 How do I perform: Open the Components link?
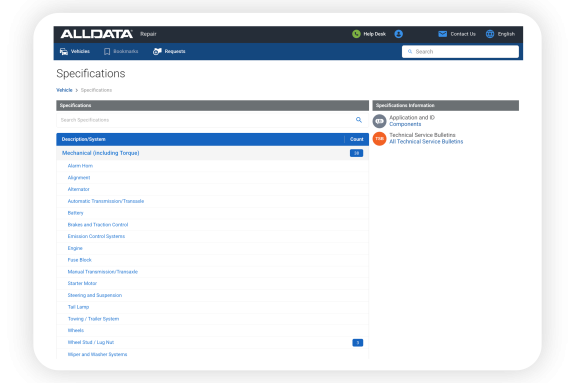click(x=405, y=124)
